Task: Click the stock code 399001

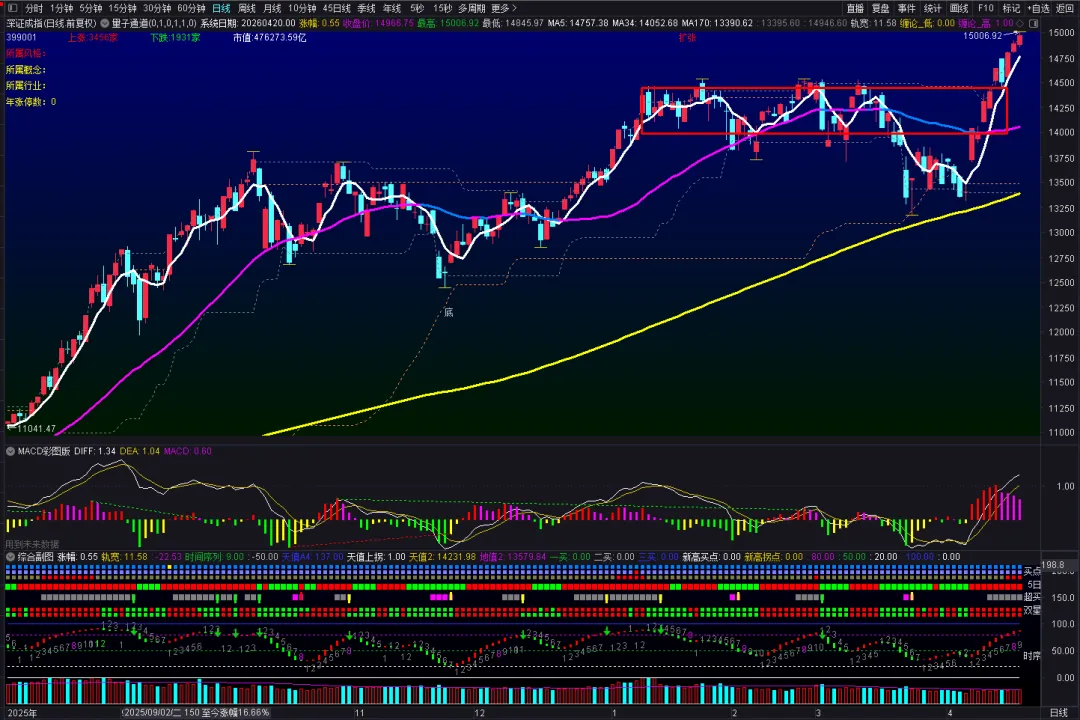Action: point(21,37)
